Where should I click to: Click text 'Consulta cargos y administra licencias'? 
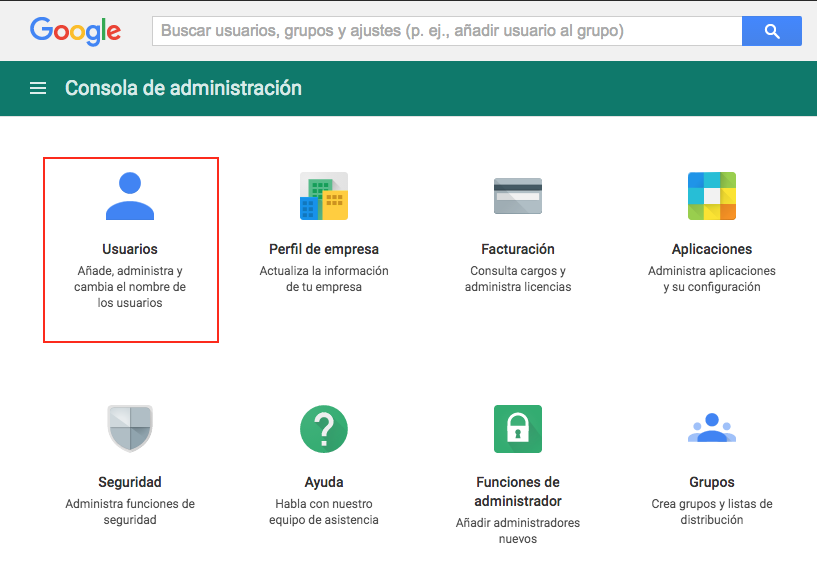[518, 279]
